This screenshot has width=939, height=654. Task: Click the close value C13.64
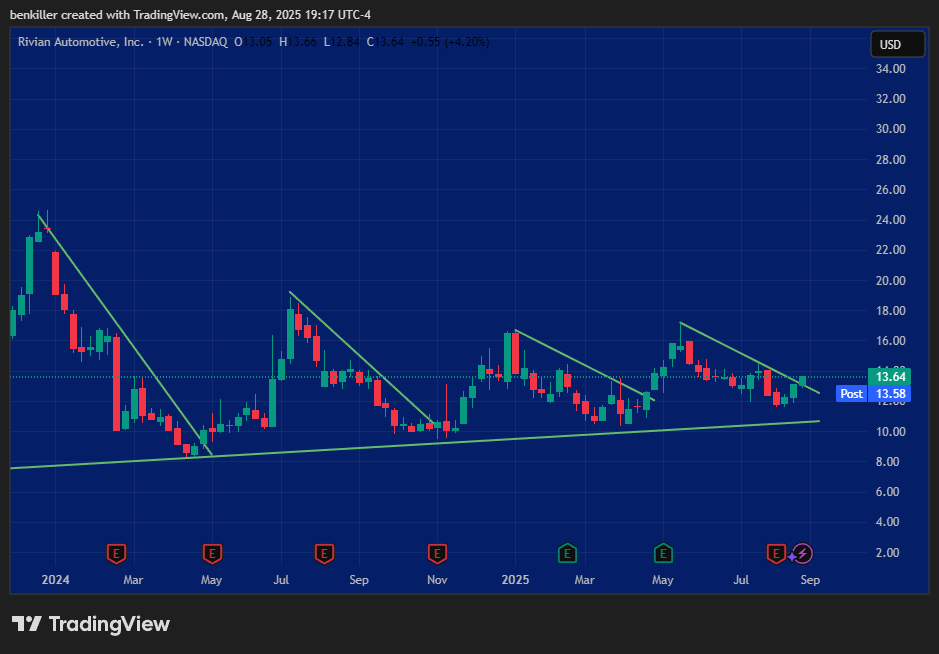coord(385,42)
